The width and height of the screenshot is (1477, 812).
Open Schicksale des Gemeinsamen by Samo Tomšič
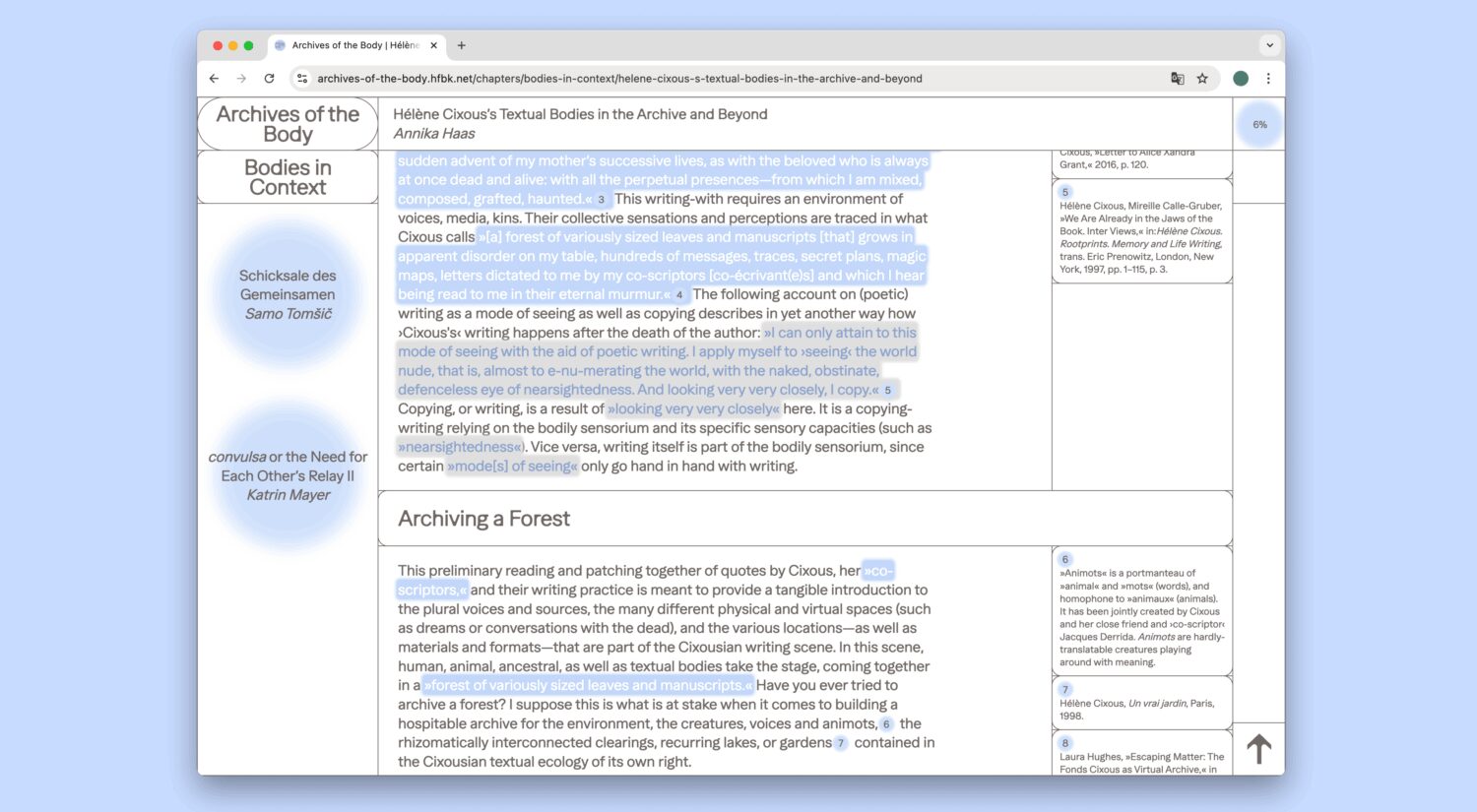tap(288, 294)
